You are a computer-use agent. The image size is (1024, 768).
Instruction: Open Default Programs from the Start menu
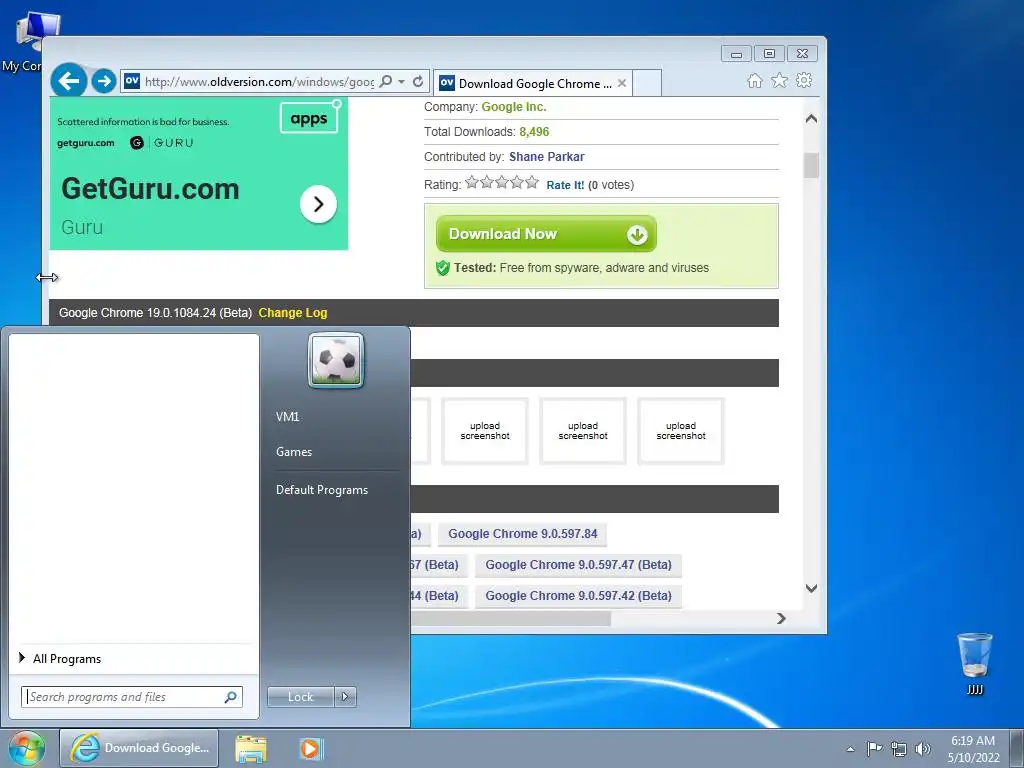(322, 490)
